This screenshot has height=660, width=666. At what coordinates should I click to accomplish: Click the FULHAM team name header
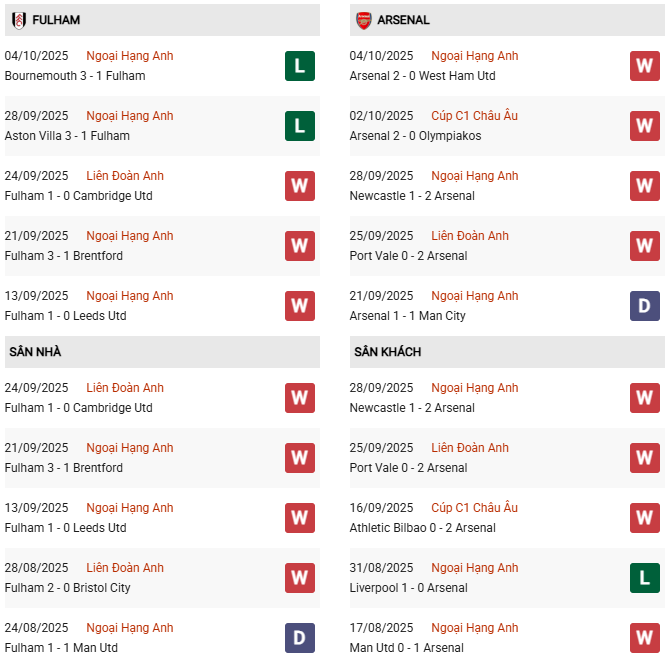[x=56, y=20]
